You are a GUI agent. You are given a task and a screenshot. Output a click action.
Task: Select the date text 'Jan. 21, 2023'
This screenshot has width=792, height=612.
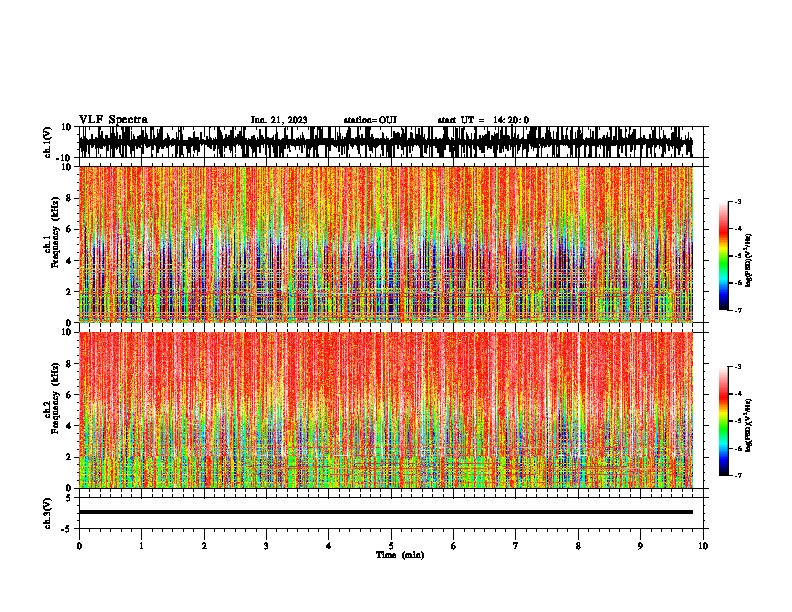(279, 120)
